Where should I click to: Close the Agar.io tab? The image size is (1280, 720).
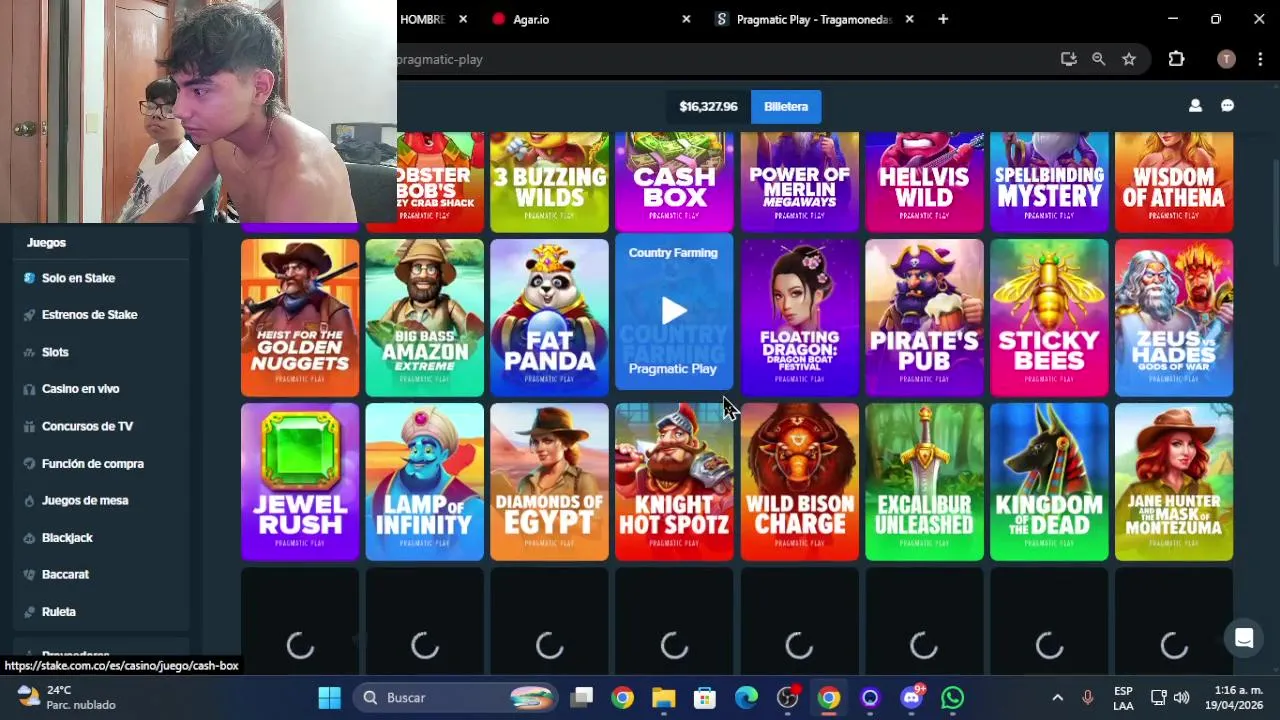tap(686, 19)
